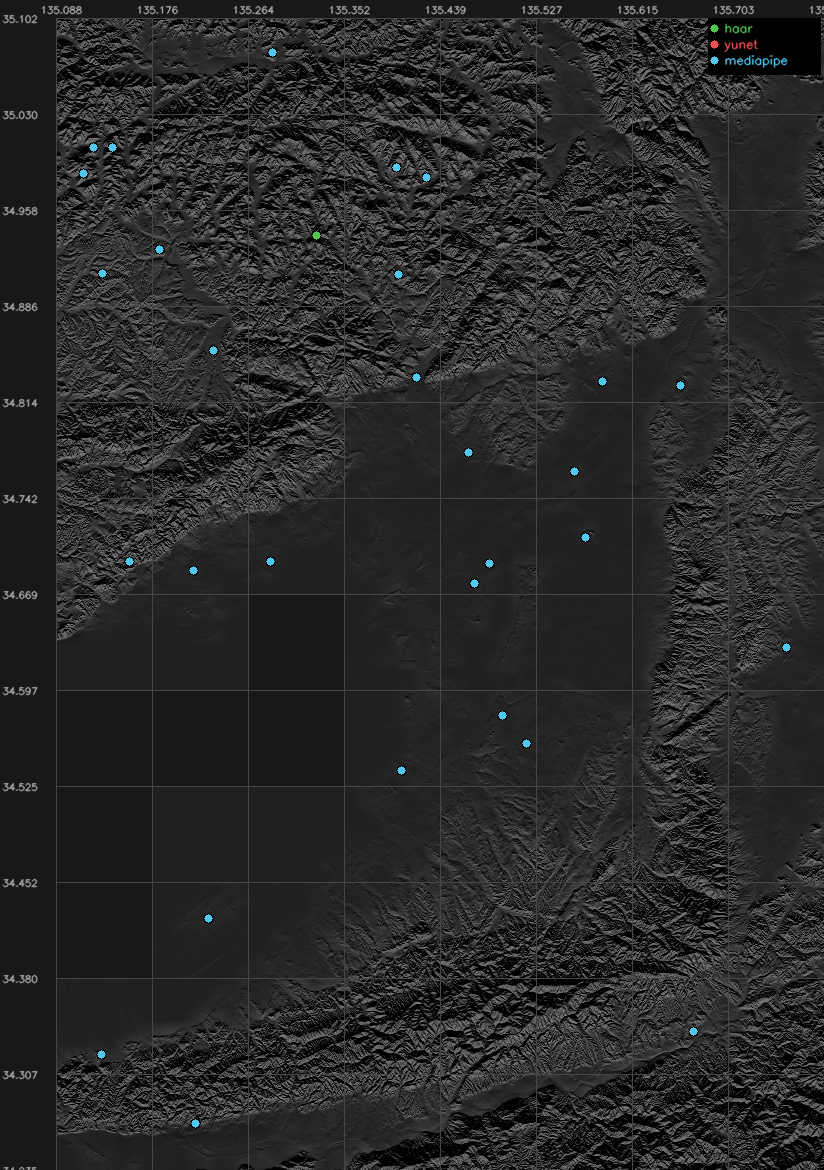Click the longitude label 135.264
The height and width of the screenshot is (1170, 824).
[253, 10]
